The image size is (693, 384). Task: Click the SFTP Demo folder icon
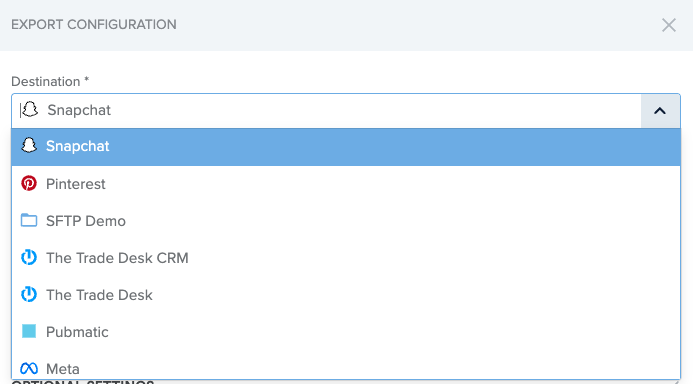coord(29,220)
